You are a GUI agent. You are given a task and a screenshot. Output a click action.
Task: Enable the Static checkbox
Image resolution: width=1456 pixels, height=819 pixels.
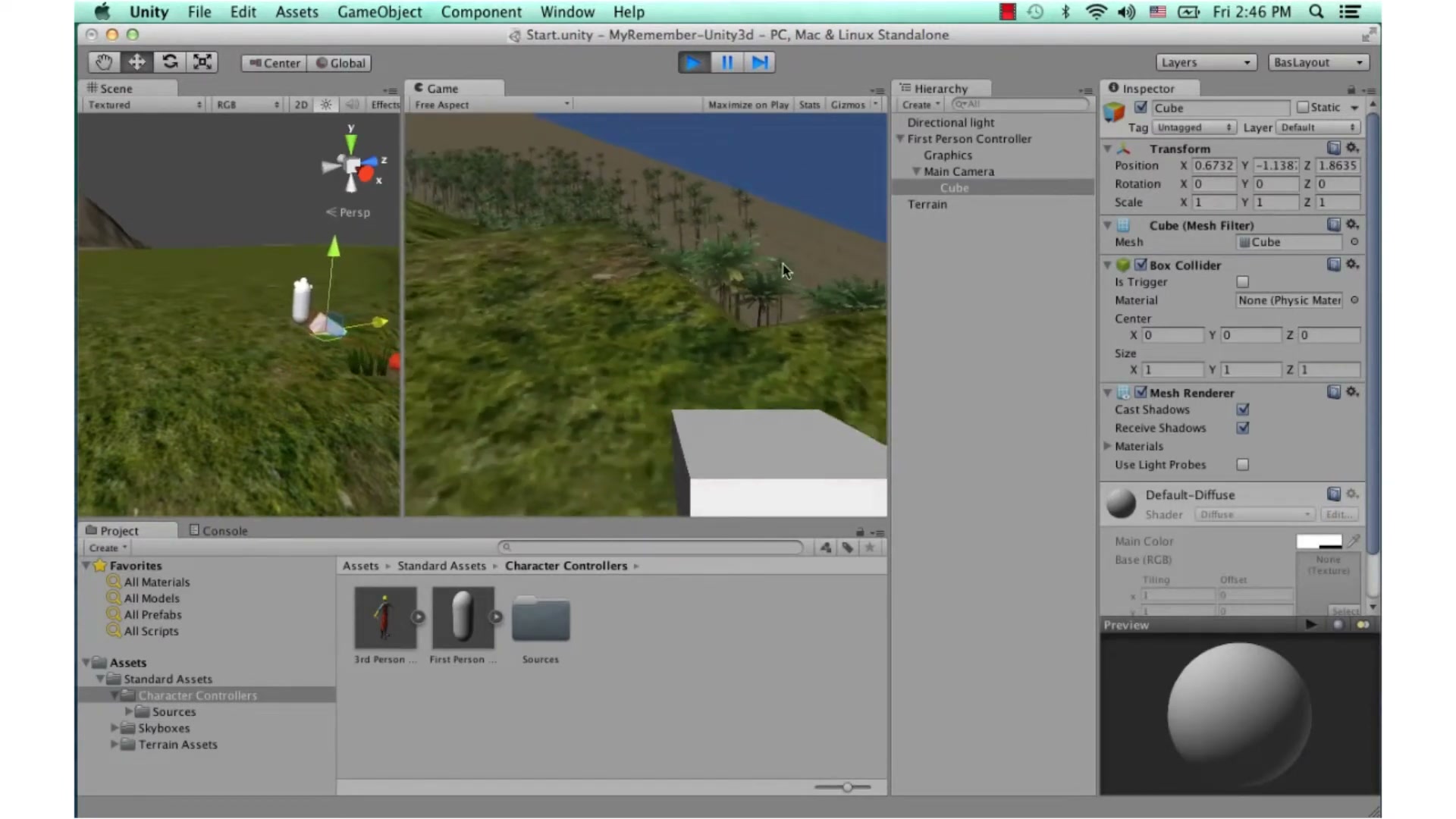[1303, 108]
